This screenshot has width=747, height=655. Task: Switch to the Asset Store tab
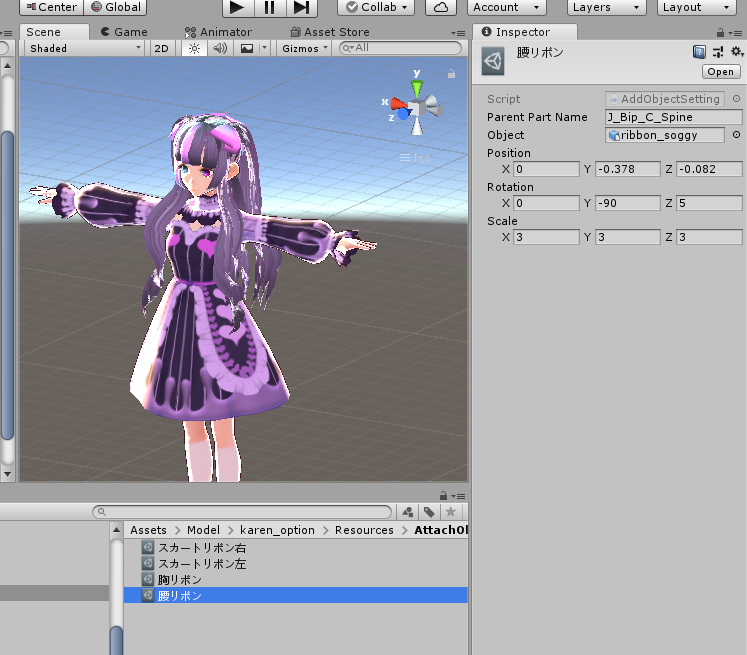pyautogui.click(x=330, y=32)
